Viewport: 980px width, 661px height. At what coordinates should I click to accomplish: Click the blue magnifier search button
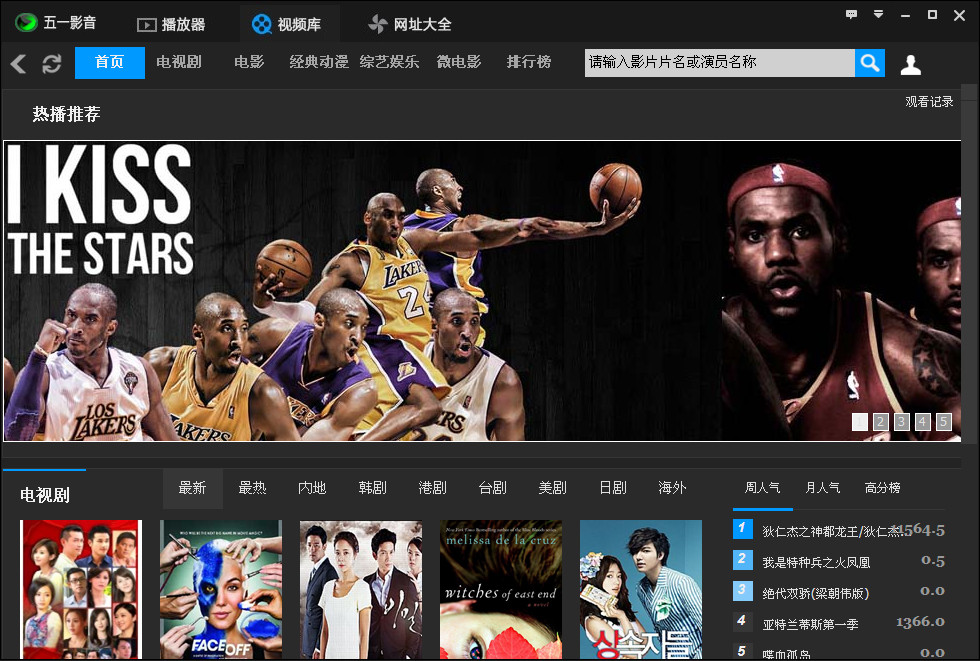[870, 62]
